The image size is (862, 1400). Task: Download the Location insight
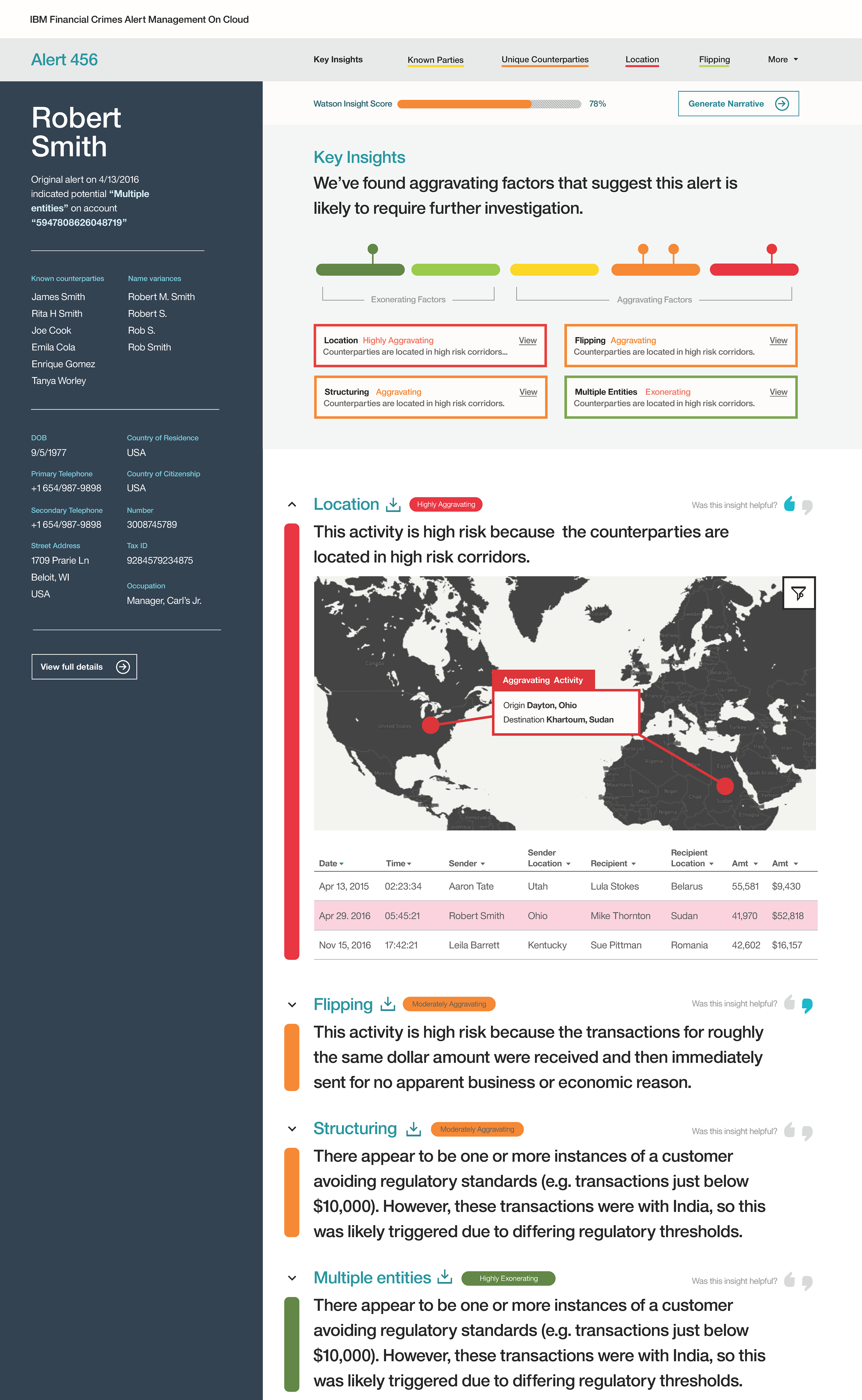[x=393, y=504]
